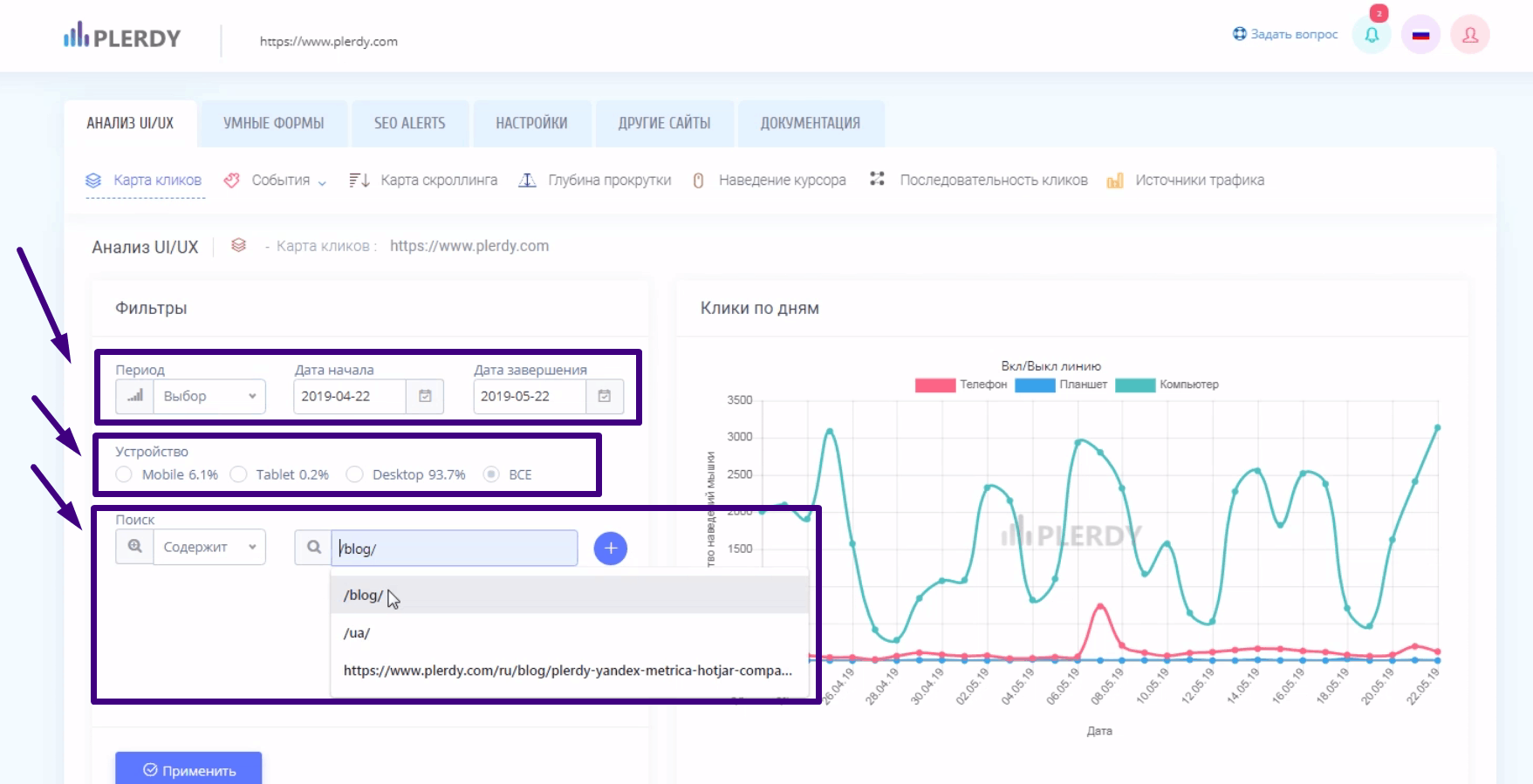The width and height of the screenshot is (1533, 784).
Task: Click the lifebuoy help icon
Action: [x=1240, y=34]
